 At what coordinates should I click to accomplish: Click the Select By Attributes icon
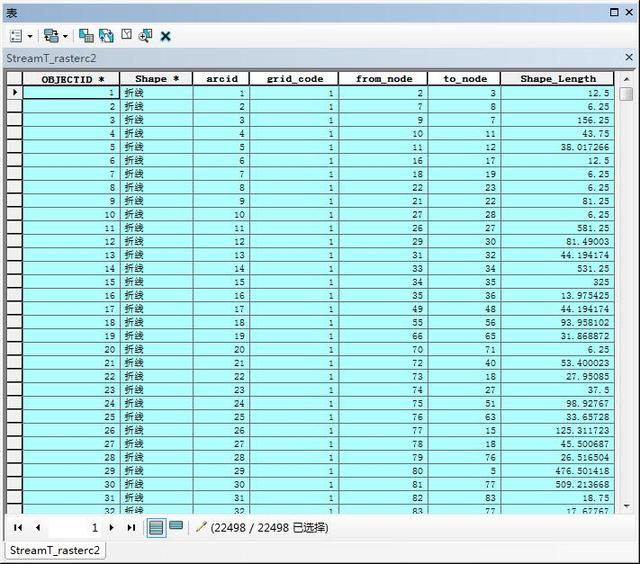click(x=86, y=36)
